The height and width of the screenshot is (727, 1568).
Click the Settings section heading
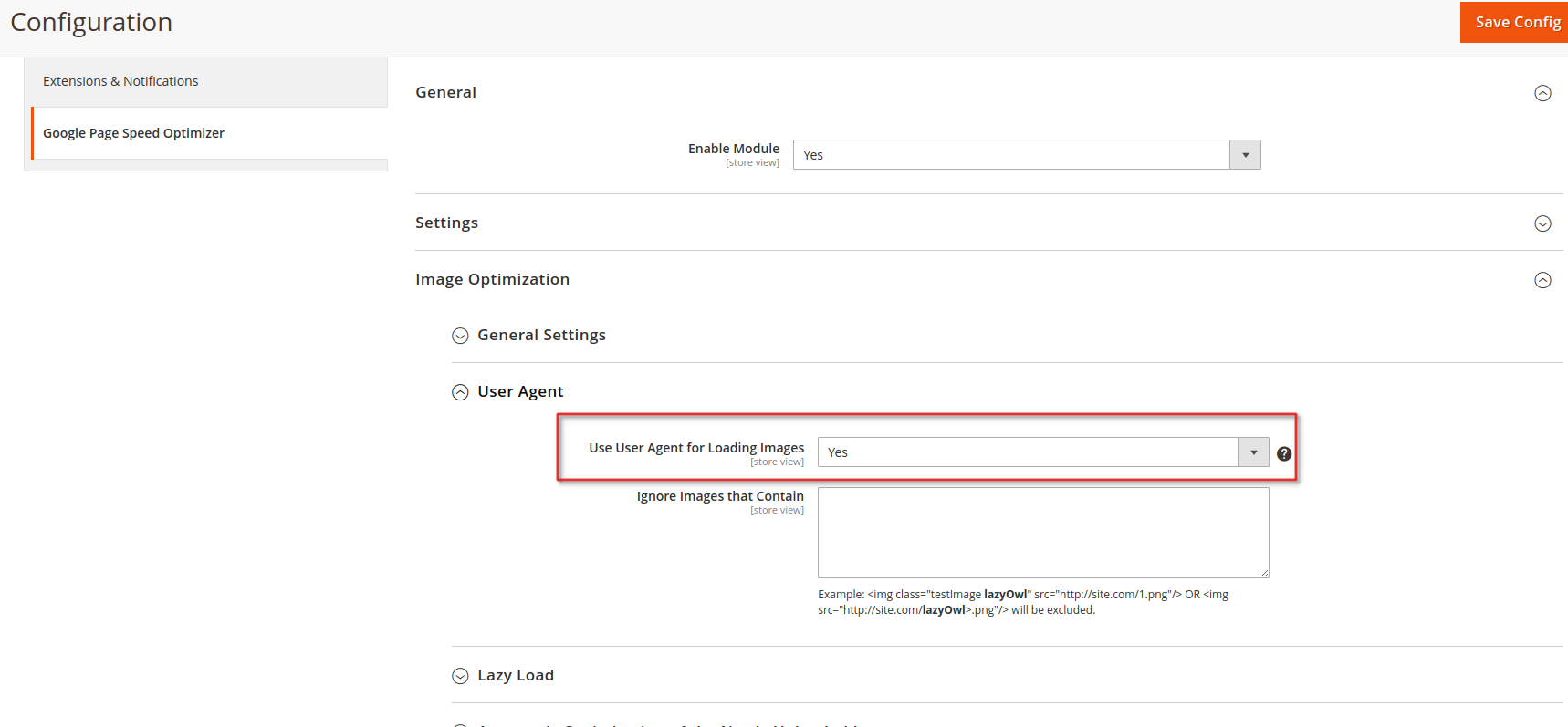click(446, 223)
